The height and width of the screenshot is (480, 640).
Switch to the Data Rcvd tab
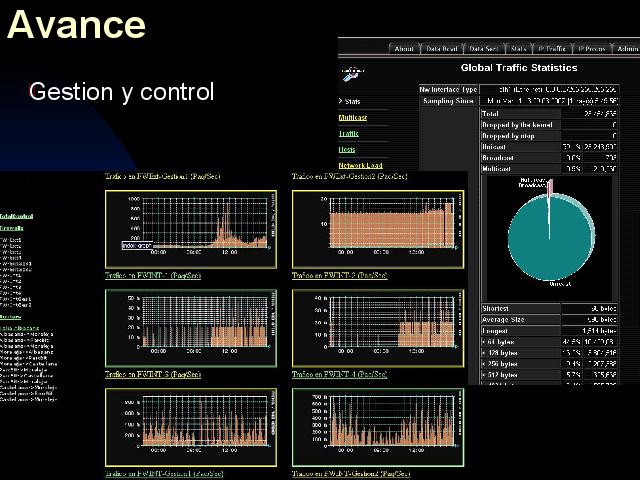(442, 48)
